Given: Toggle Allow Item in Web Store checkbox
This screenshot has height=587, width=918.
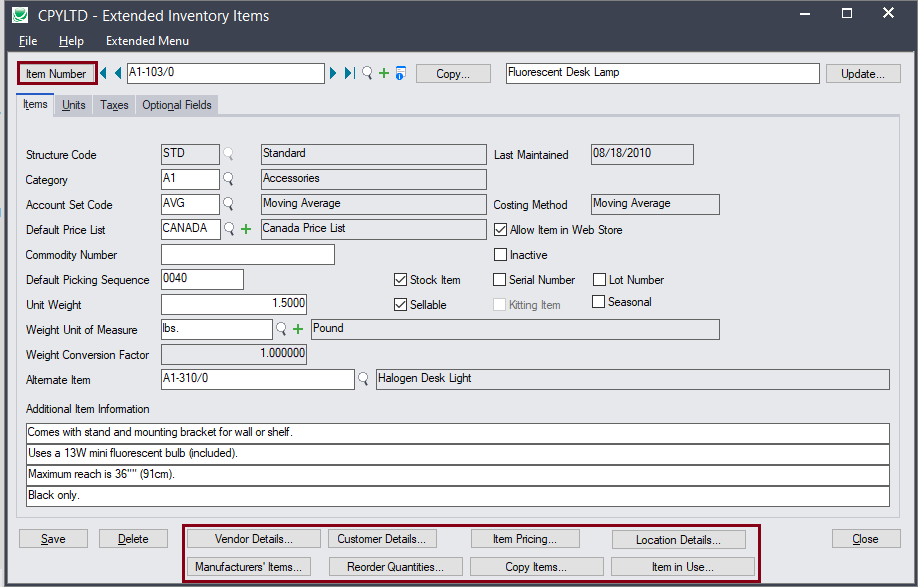Looking at the screenshot, I should point(501,229).
